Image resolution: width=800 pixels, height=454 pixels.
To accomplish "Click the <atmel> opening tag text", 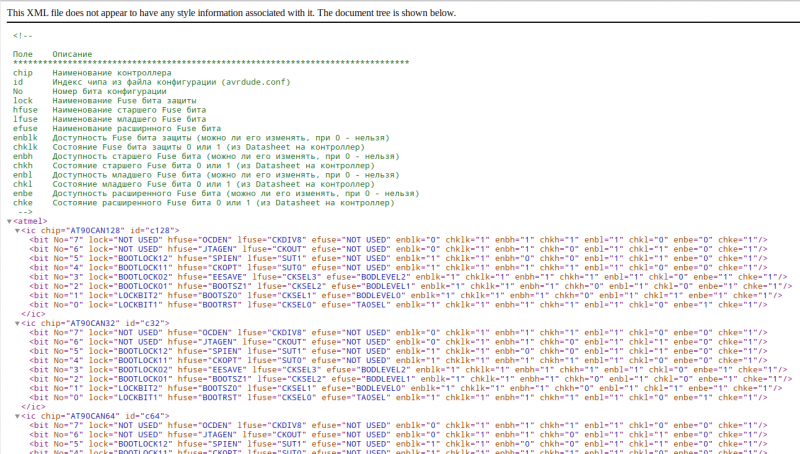I will pos(30,221).
